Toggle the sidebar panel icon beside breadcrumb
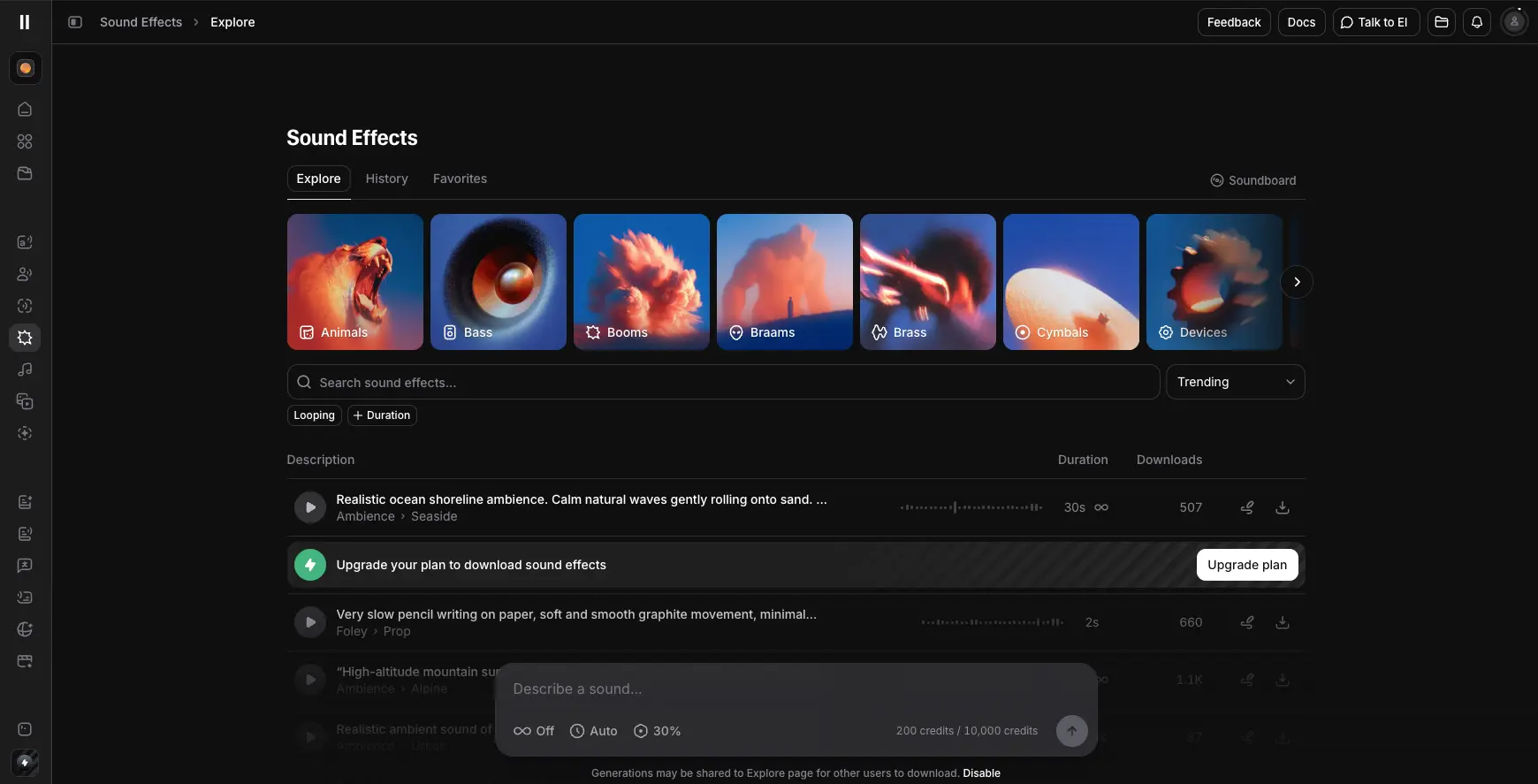The height and width of the screenshot is (784, 1538). 75,22
